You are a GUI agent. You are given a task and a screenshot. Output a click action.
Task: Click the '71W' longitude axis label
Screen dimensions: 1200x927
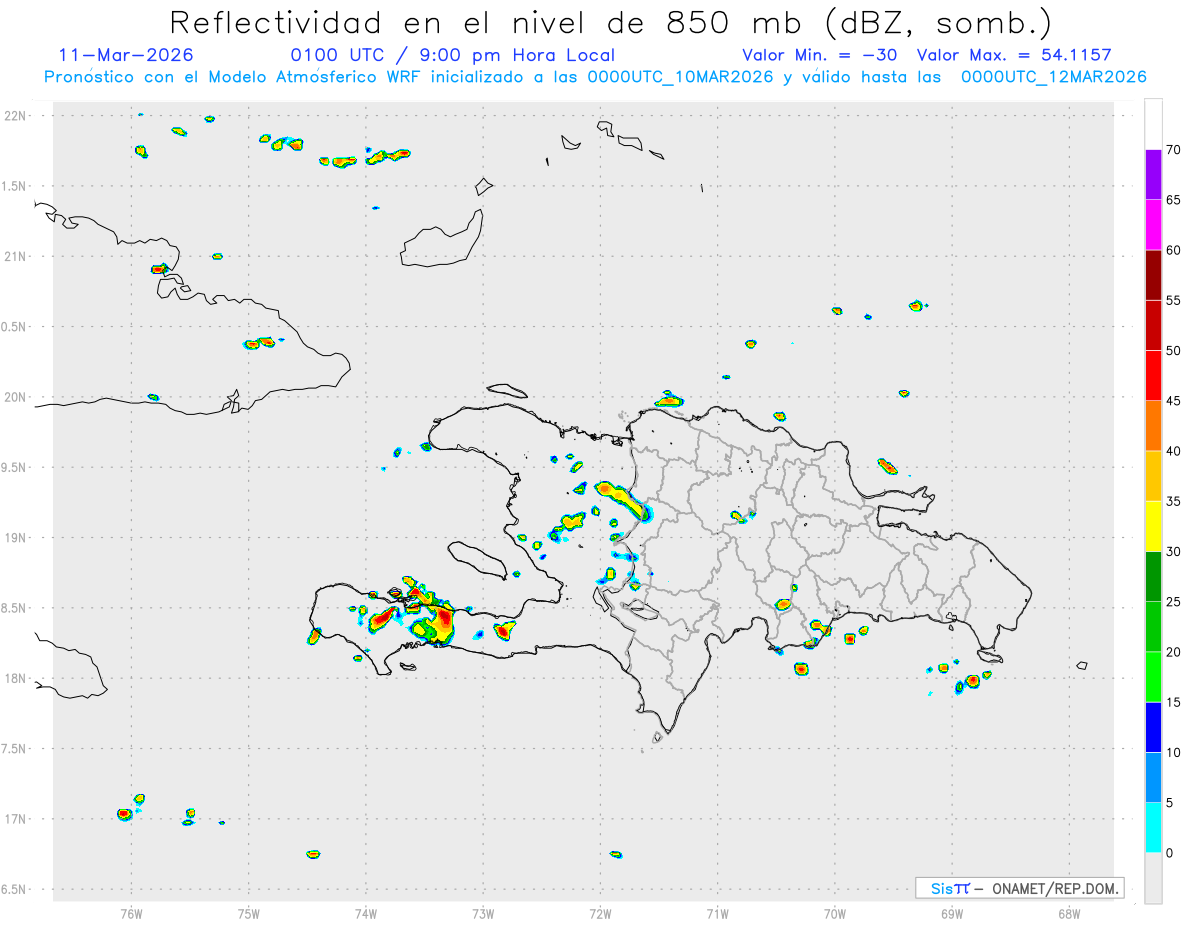(717, 914)
